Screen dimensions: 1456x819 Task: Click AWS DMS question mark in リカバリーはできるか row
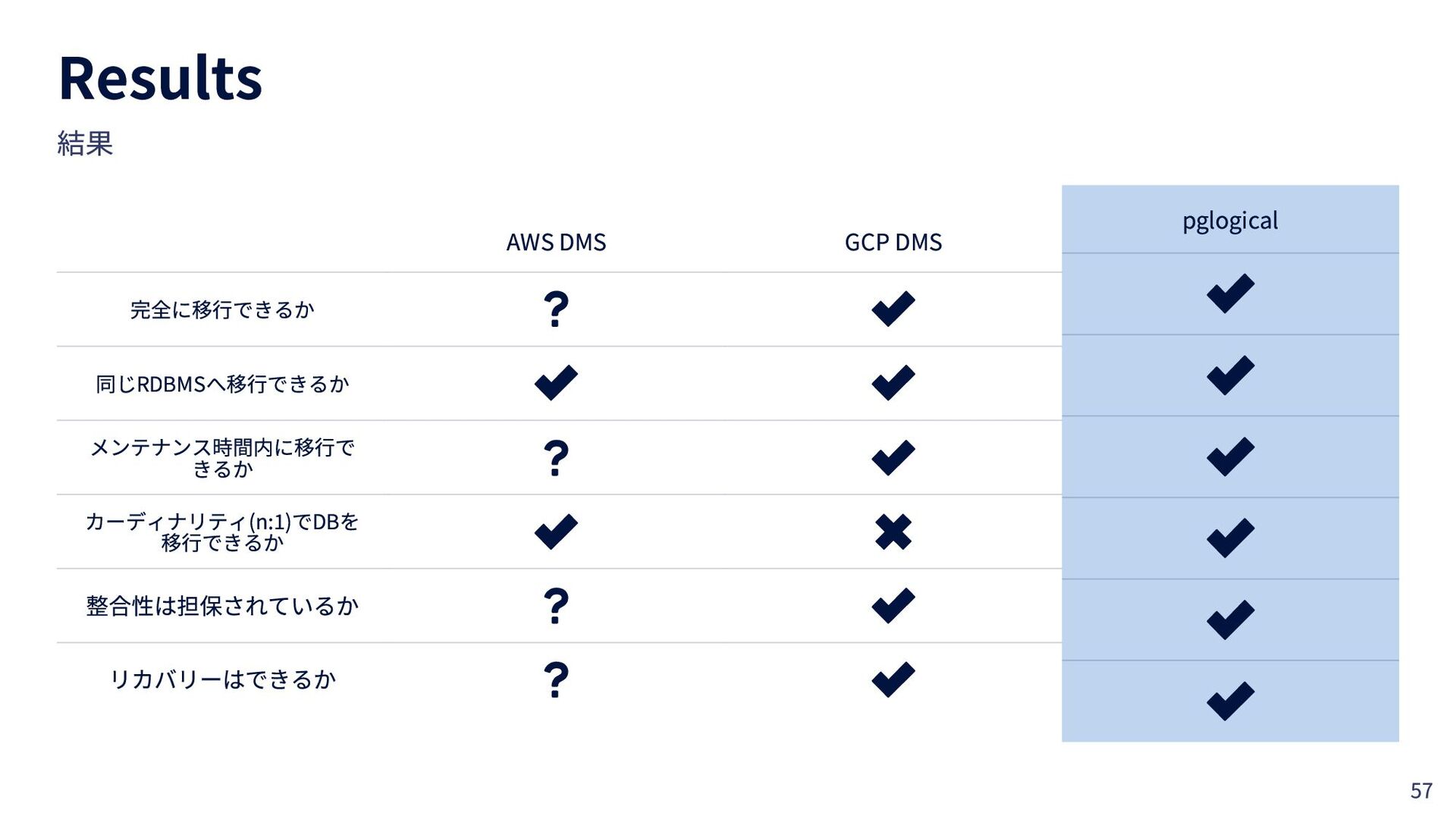tap(556, 680)
